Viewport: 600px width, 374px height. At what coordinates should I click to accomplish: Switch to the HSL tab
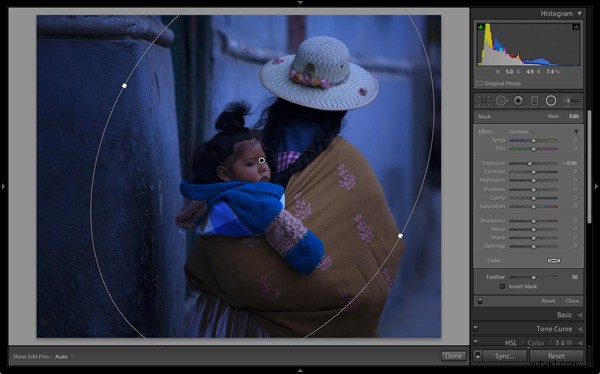(x=511, y=343)
